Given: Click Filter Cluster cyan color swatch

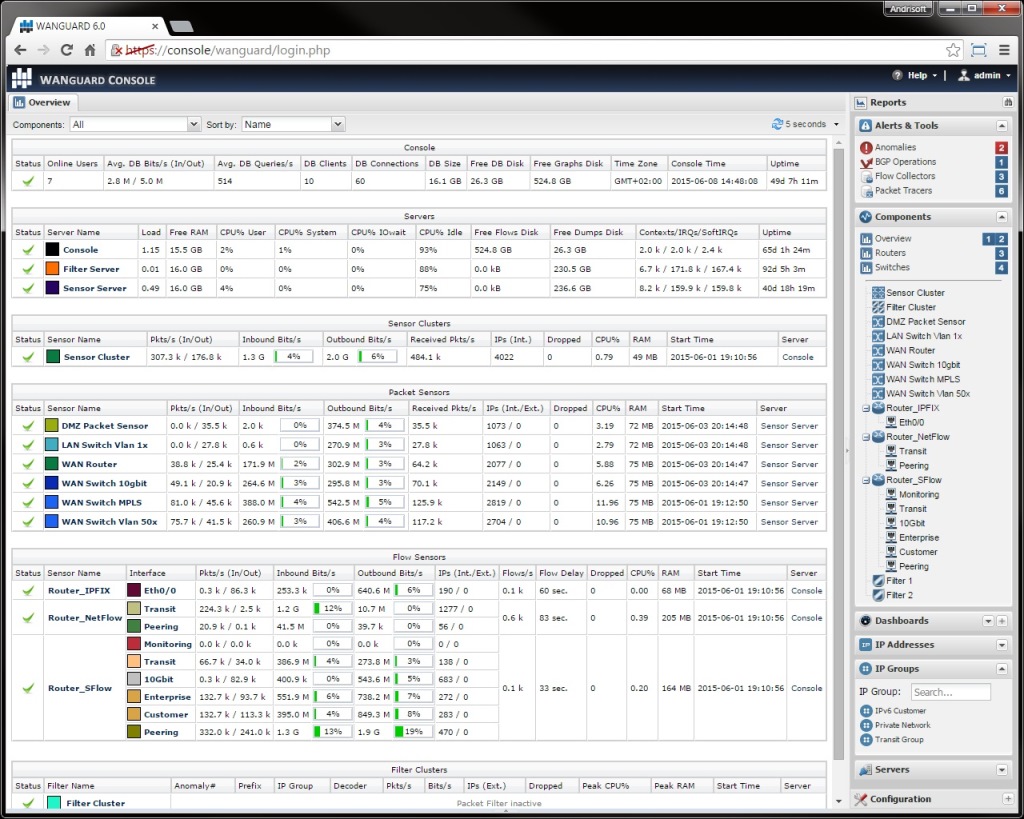Looking at the screenshot, I should (x=54, y=803).
